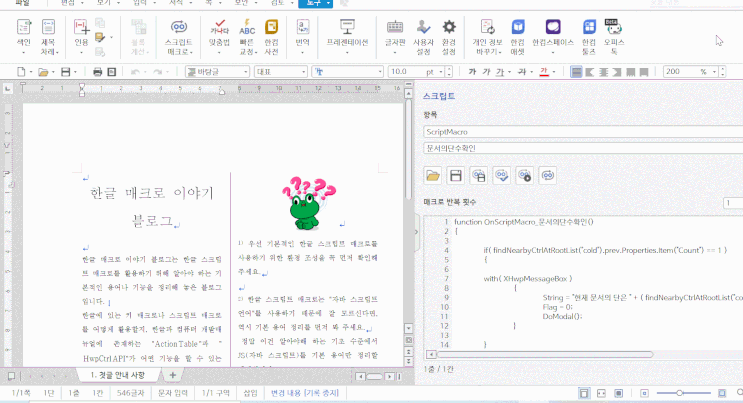Click the last script macro run icon
The image size is (743, 403).
pos(548,175)
